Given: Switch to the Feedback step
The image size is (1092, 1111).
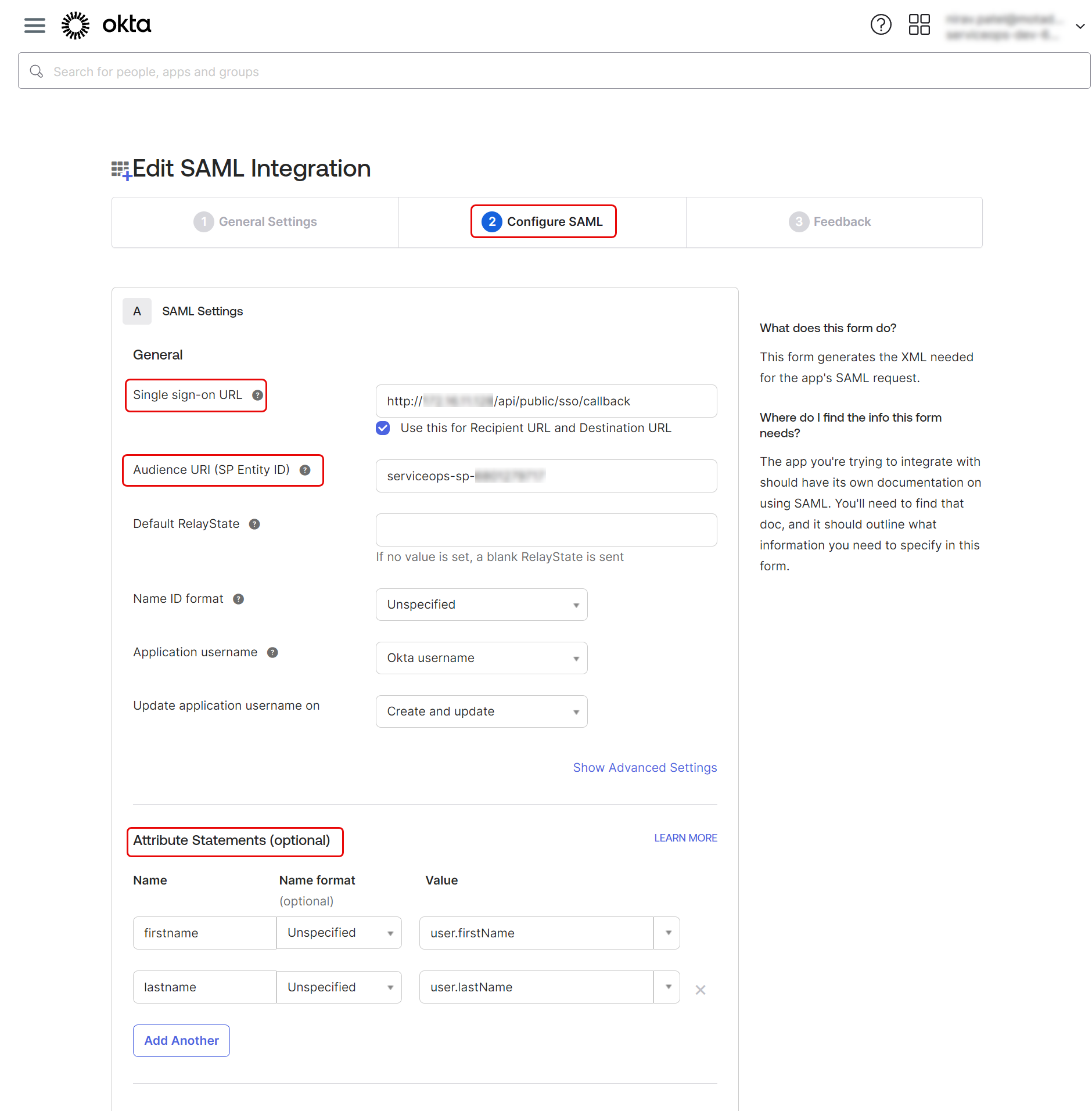Looking at the screenshot, I should click(x=830, y=222).
